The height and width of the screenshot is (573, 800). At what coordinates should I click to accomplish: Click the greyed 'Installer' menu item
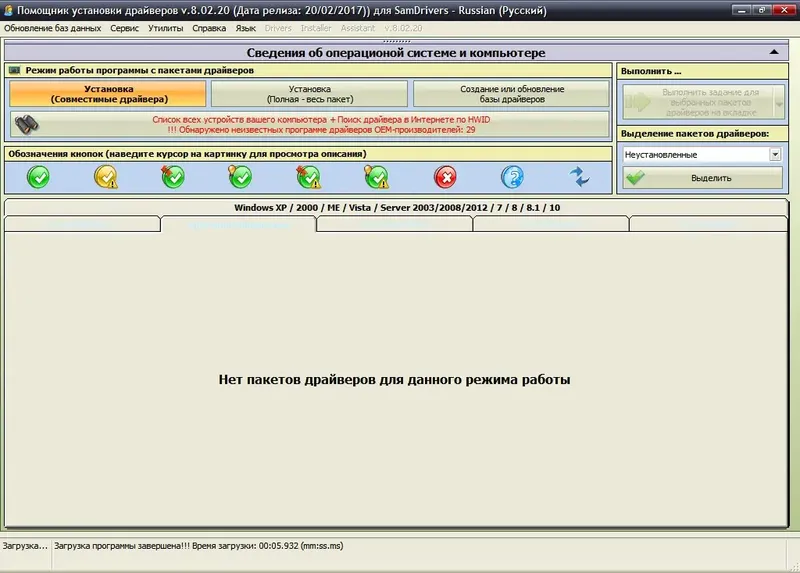click(x=316, y=28)
